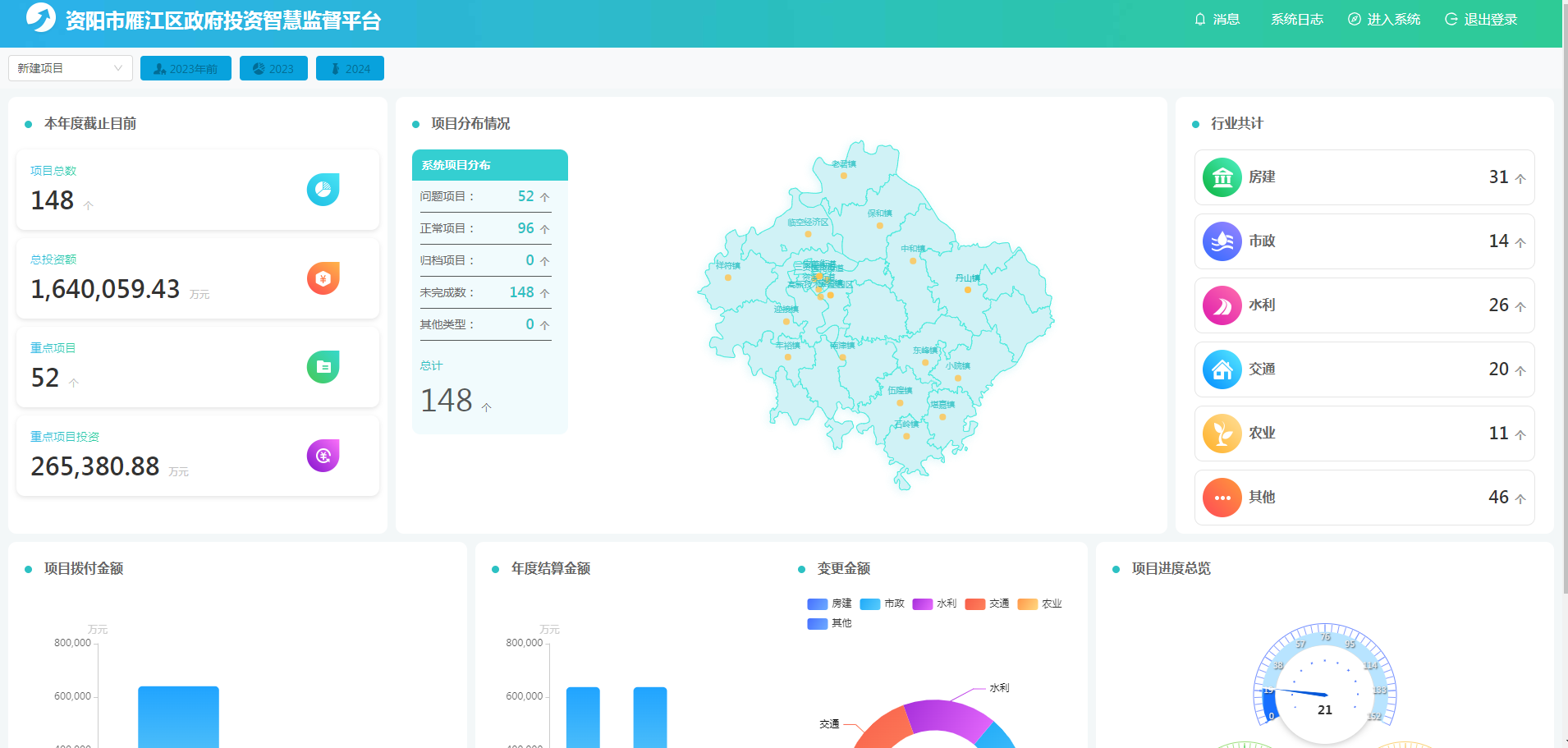This screenshot has width=1568, height=748.
Task: Click the value 265,380.88
Action: pos(95,466)
